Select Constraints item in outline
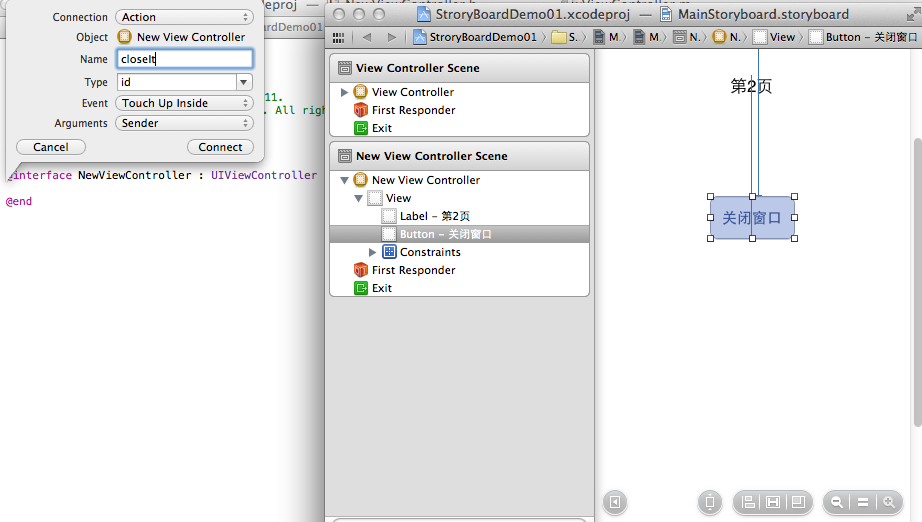Image resolution: width=922 pixels, height=522 pixels. pos(430,252)
